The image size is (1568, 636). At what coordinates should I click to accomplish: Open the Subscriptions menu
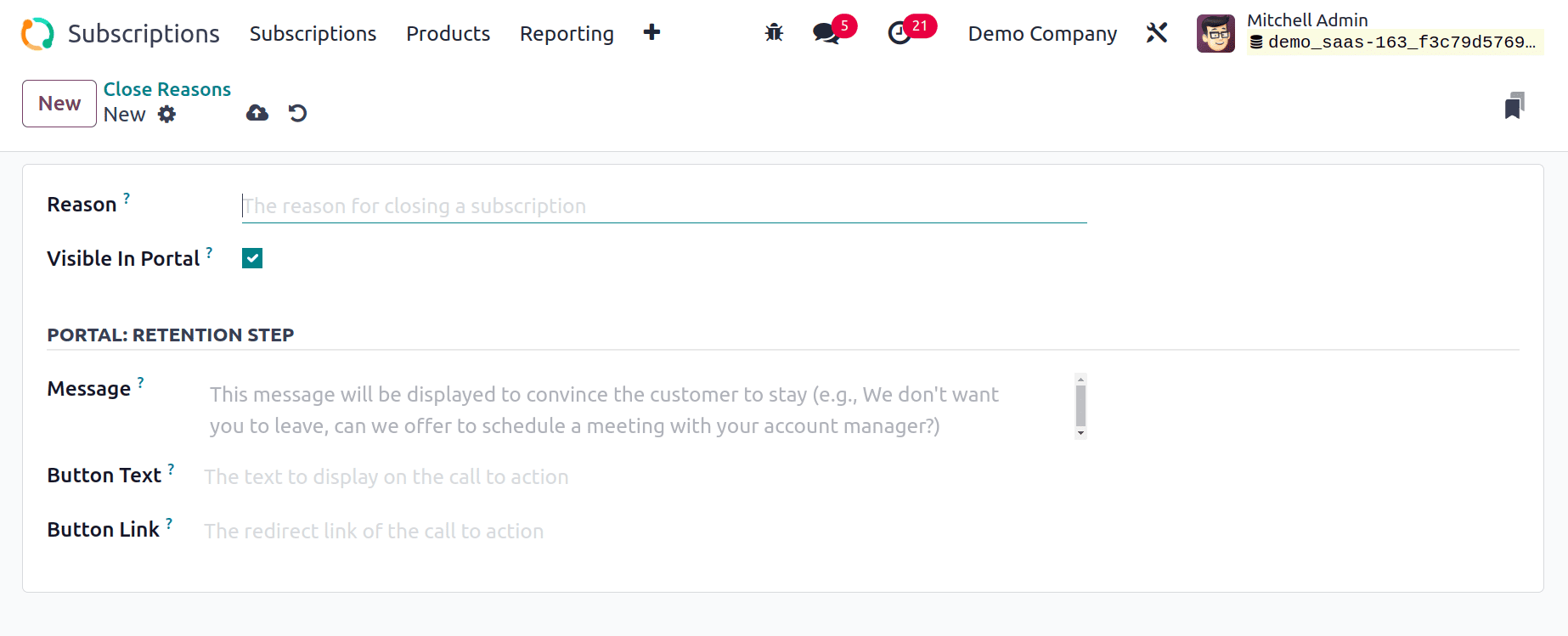coord(313,34)
